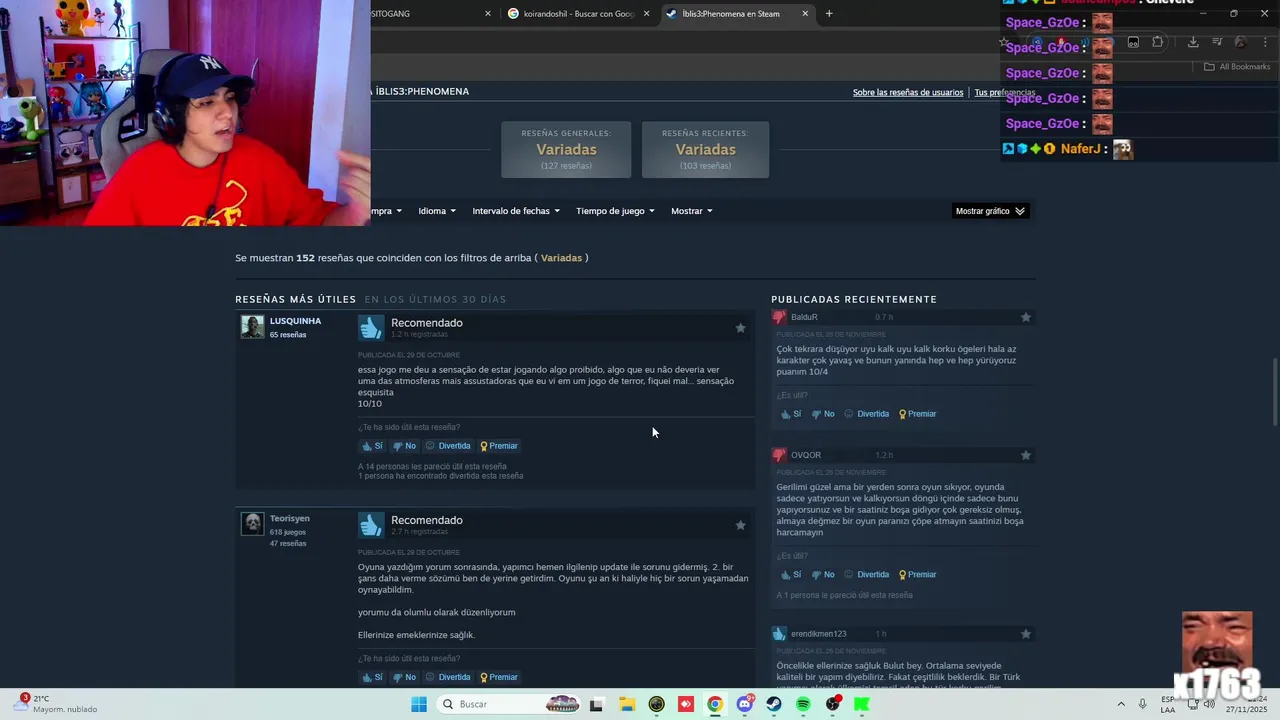The width and height of the screenshot is (1280, 720).
Task: Click the thumbs-down icon on BalduR's review
Action: (x=779, y=317)
